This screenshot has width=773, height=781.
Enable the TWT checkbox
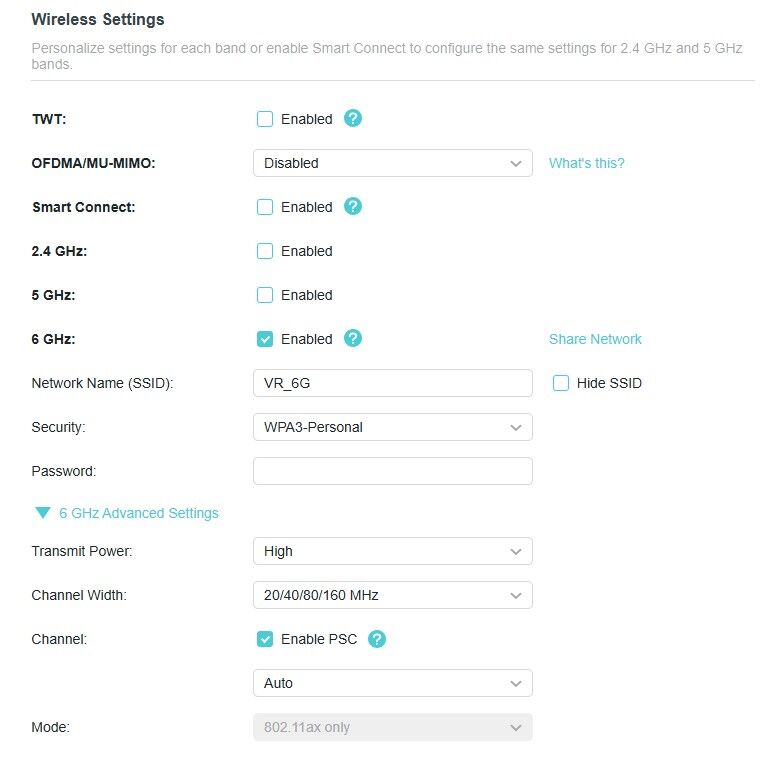tap(265, 119)
